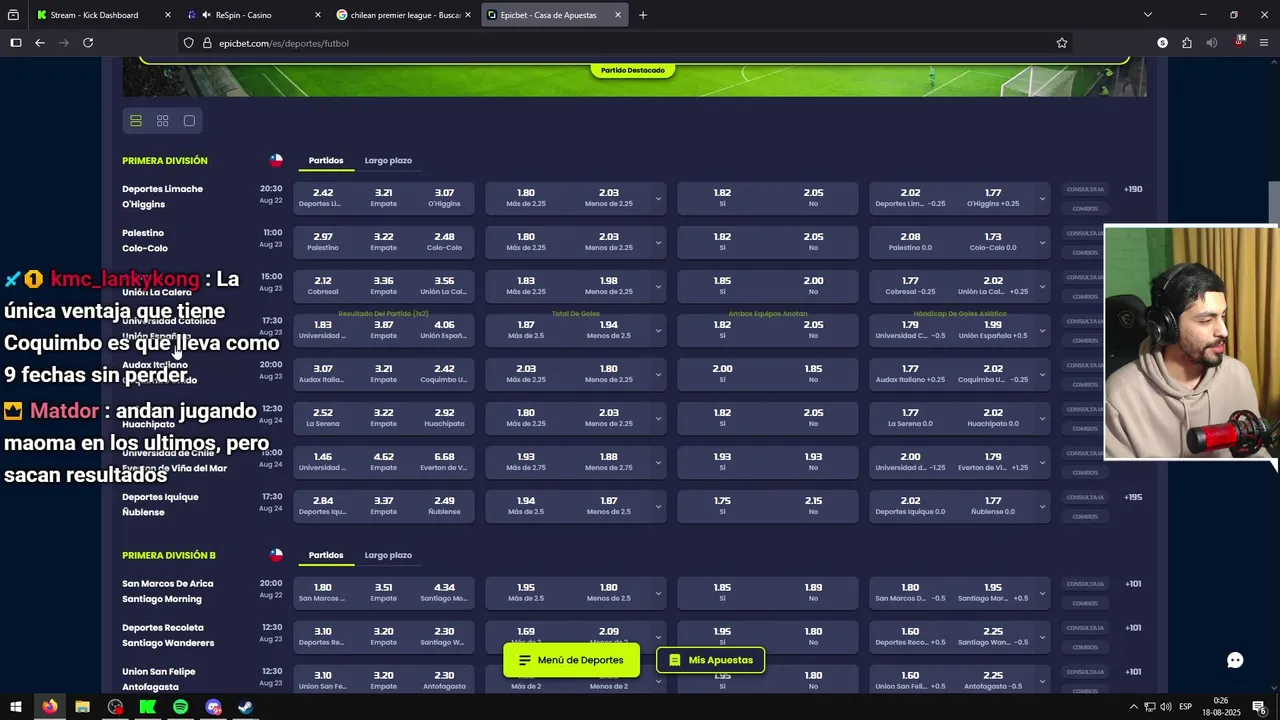This screenshot has height=720, width=1280.
Task: Open +101 markets for San Marcos vs Santiago Morning
Action: coord(1132,584)
